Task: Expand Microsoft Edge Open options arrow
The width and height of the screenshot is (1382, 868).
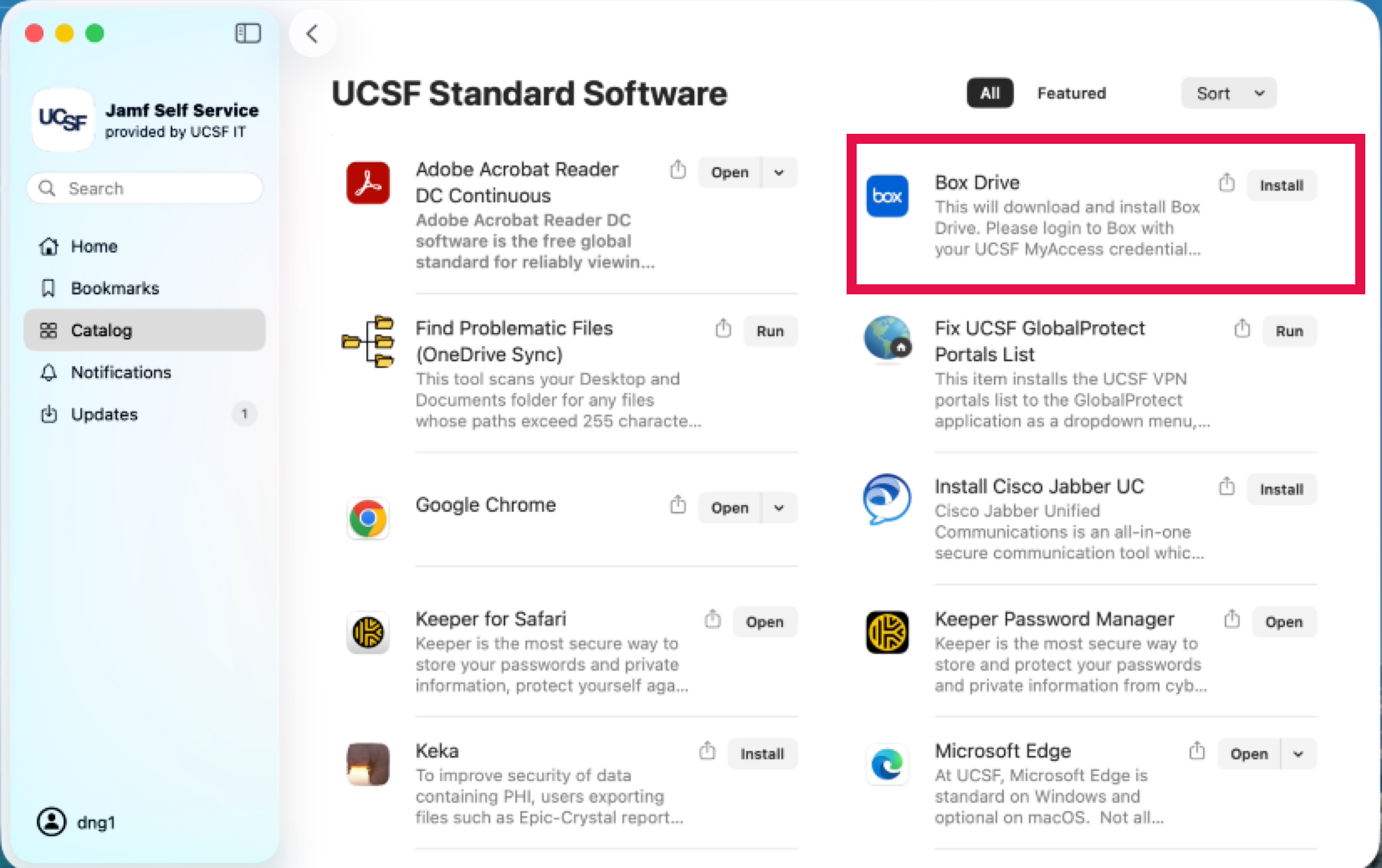Action: click(x=1298, y=754)
